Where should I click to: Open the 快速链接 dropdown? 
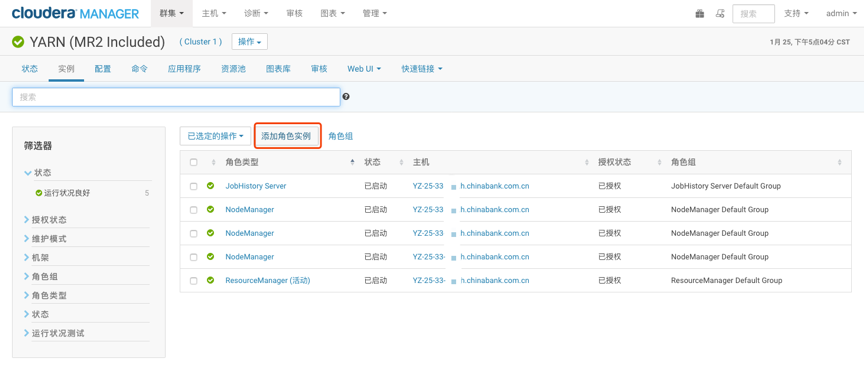click(422, 69)
